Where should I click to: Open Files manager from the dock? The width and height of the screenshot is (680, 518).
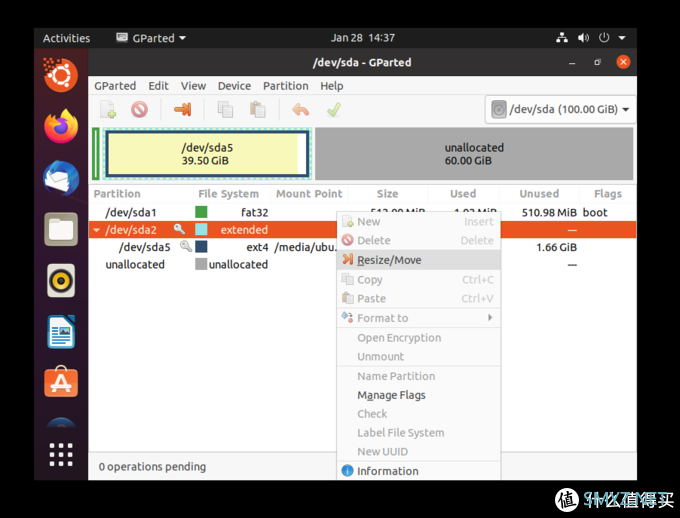tap(61, 229)
